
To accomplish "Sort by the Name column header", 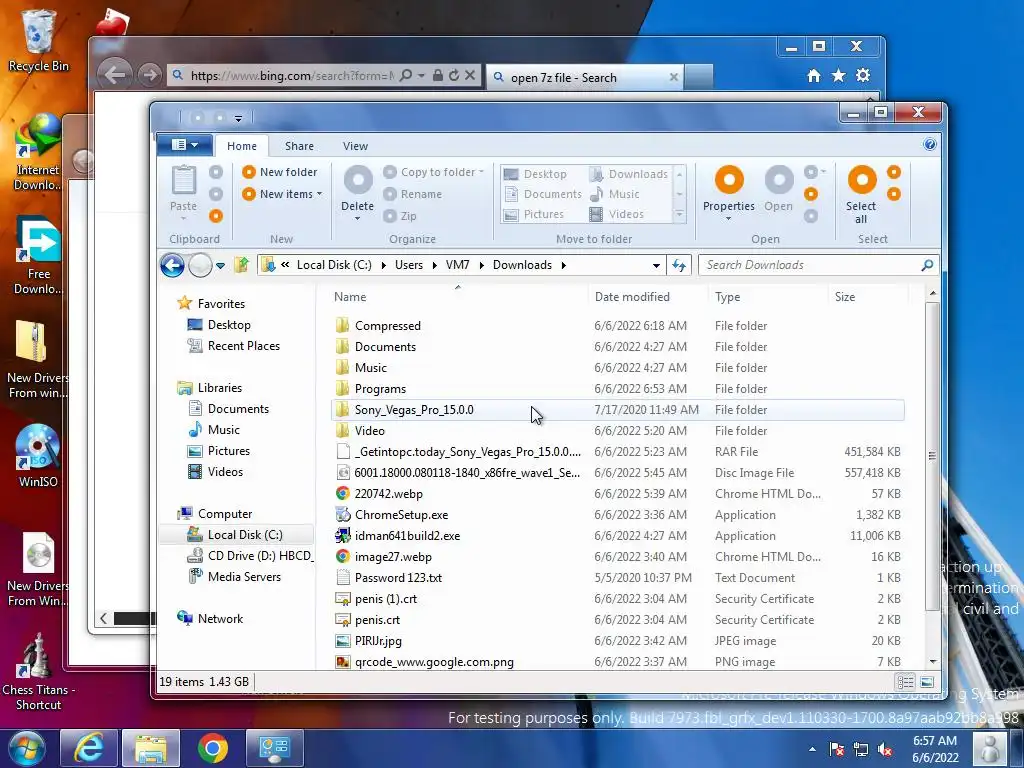I will [350, 296].
